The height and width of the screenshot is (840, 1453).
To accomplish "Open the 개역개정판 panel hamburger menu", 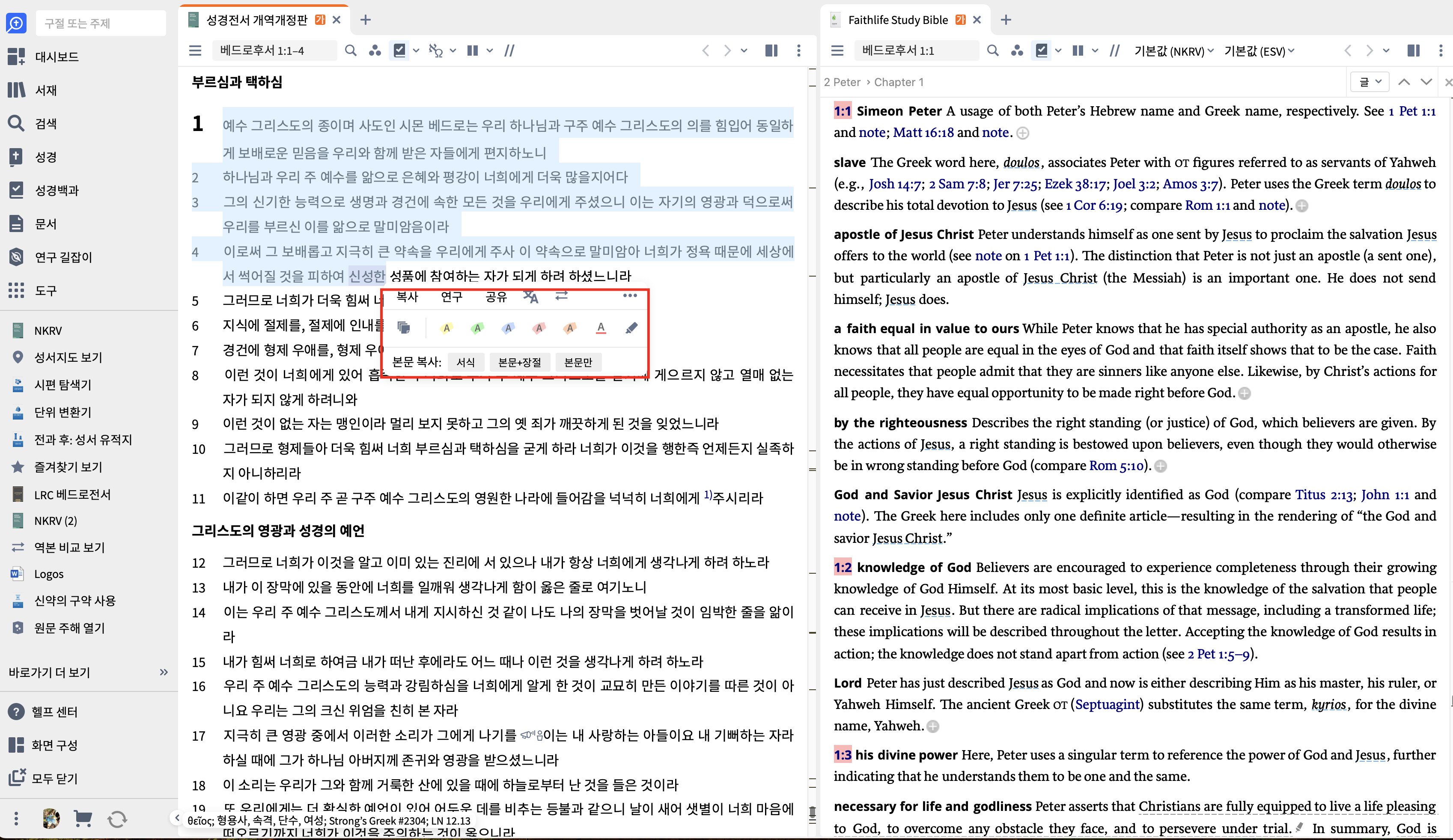I will (196, 51).
